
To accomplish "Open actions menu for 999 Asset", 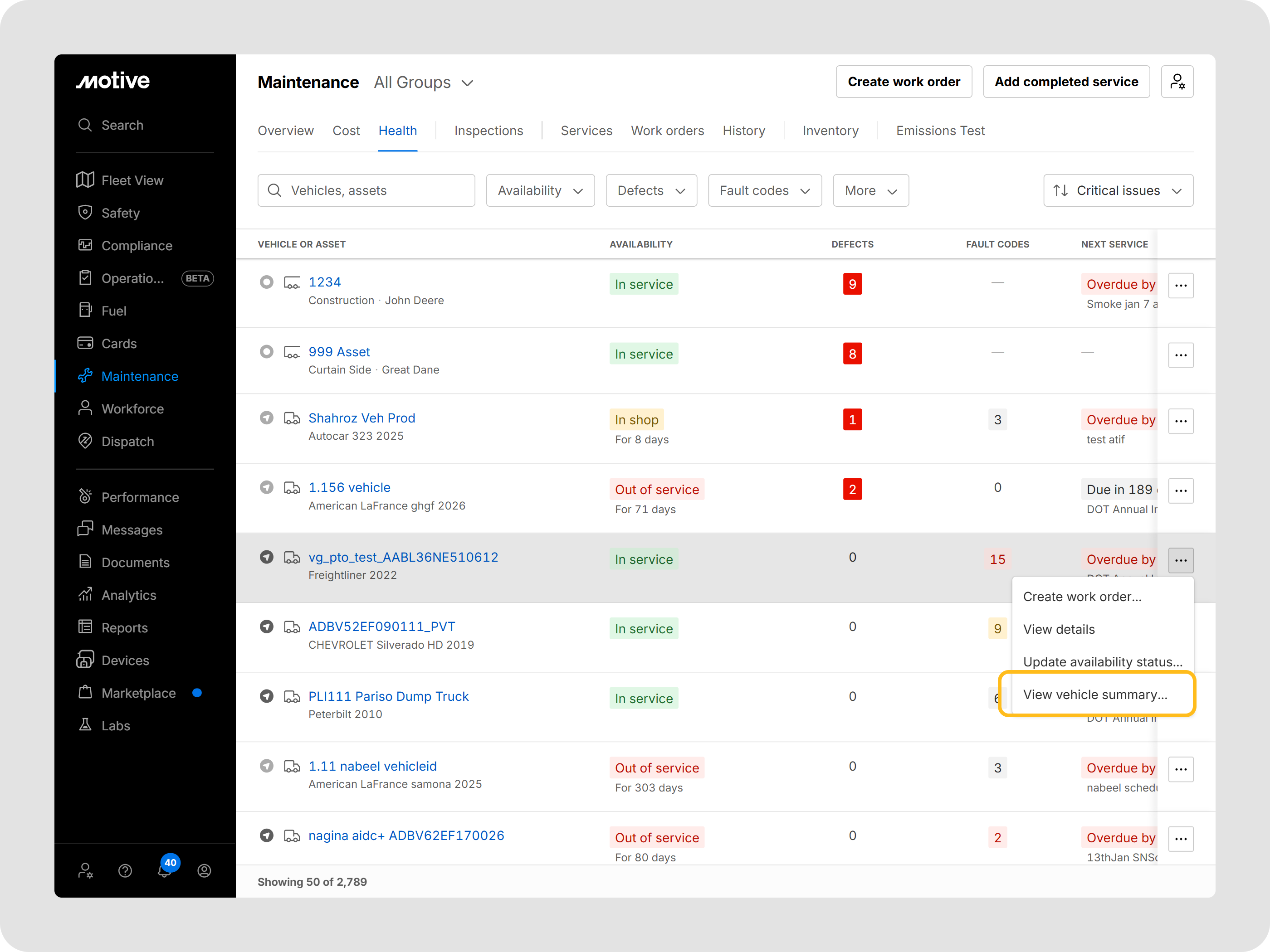I will [1181, 355].
